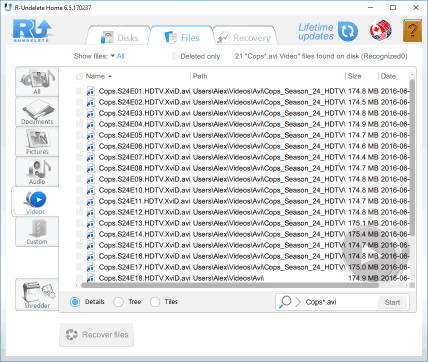Click video file icon of Cops.S24E11
This screenshot has height=362, width=428.
90,201
